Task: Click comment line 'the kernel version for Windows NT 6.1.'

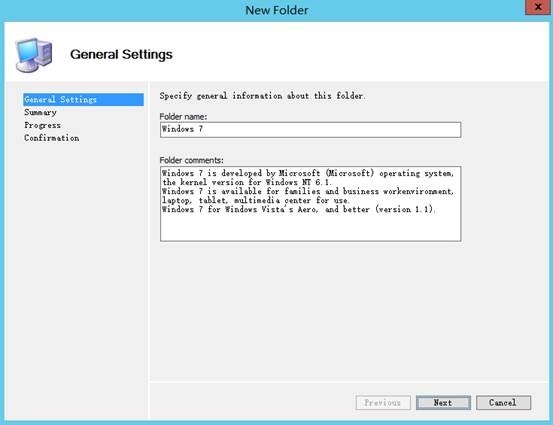Action: point(247,182)
